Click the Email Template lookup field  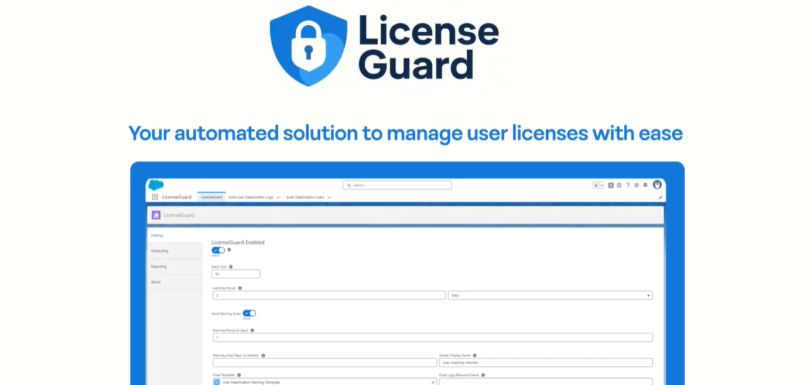tap(324, 382)
